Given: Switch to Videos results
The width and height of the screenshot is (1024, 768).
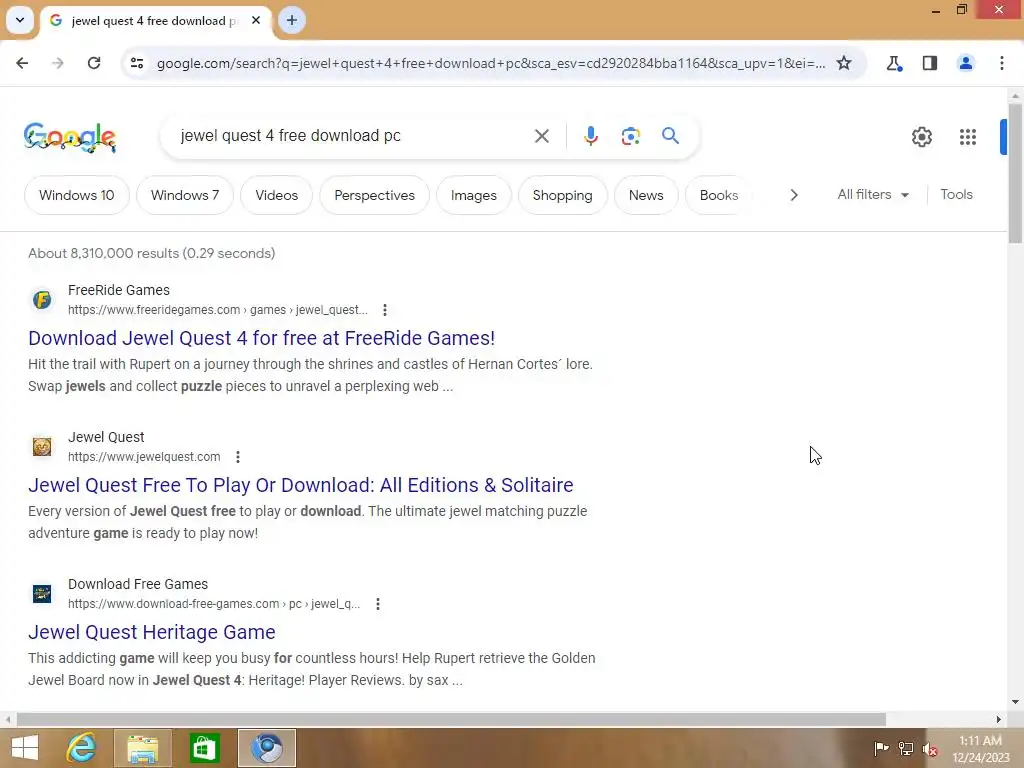Looking at the screenshot, I should [x=276, y=195].
